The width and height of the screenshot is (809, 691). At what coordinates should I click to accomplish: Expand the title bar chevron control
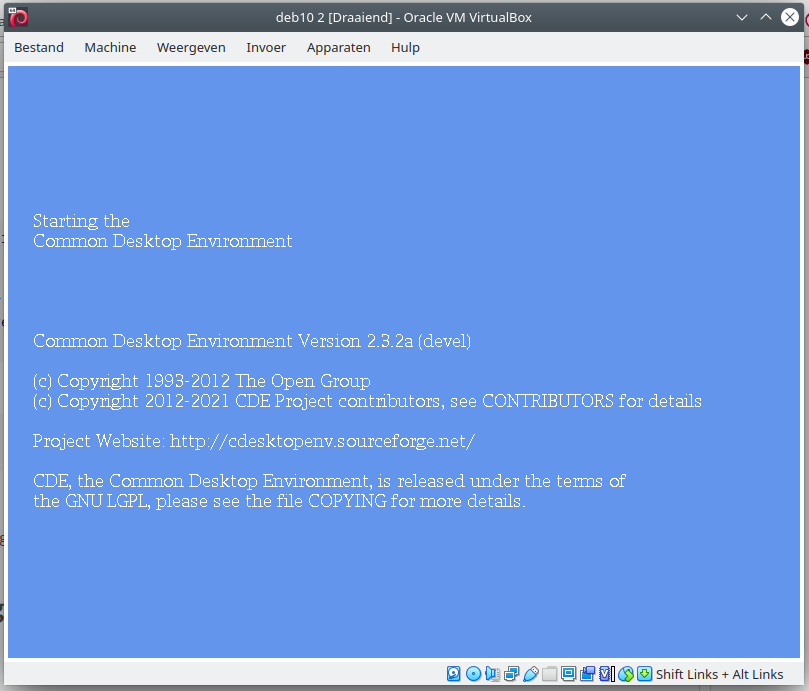(x=742, y=16)
